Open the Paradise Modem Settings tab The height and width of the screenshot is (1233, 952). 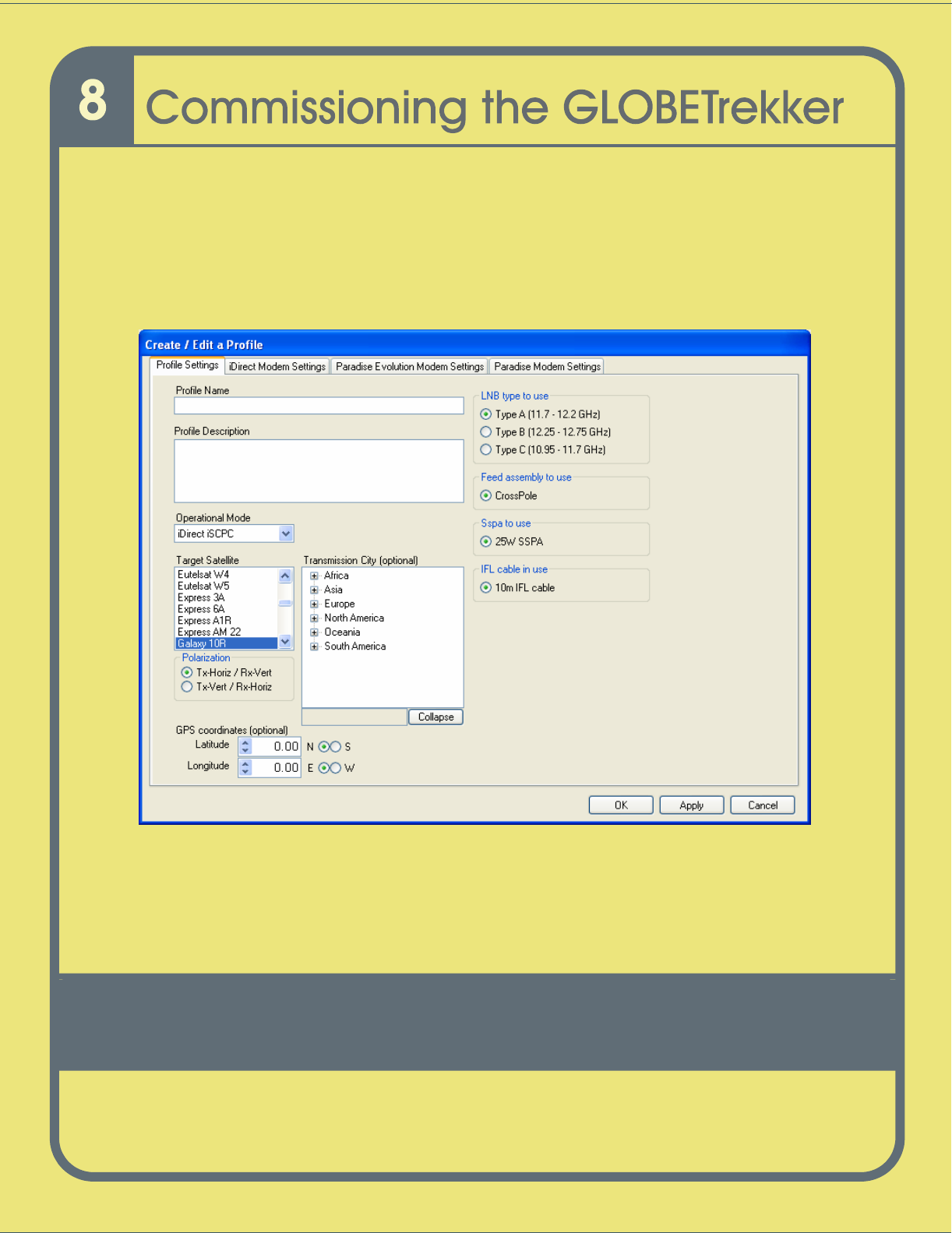(547, 367)
